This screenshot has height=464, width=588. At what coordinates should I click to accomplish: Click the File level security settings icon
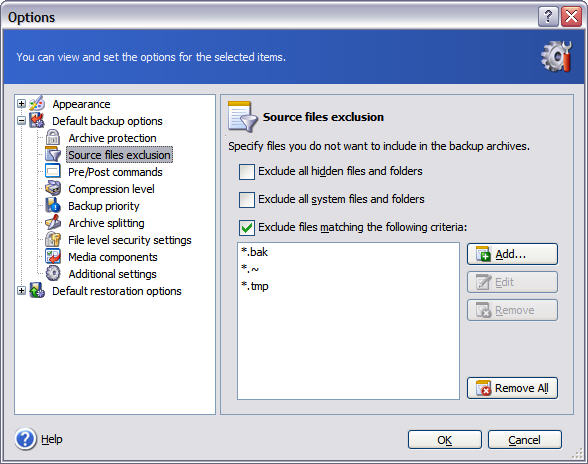(53, 239)
